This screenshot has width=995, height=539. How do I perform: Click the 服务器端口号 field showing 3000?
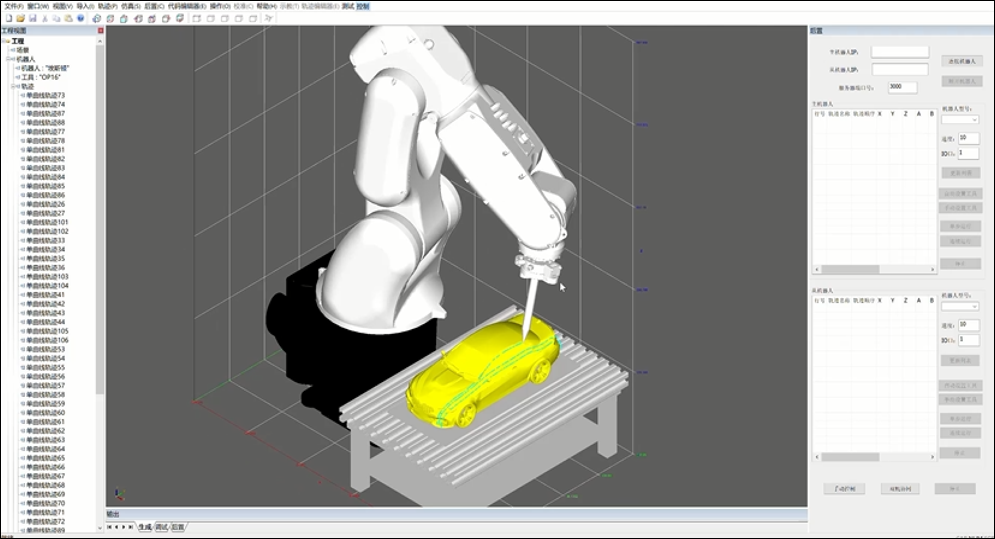point(901,87)
